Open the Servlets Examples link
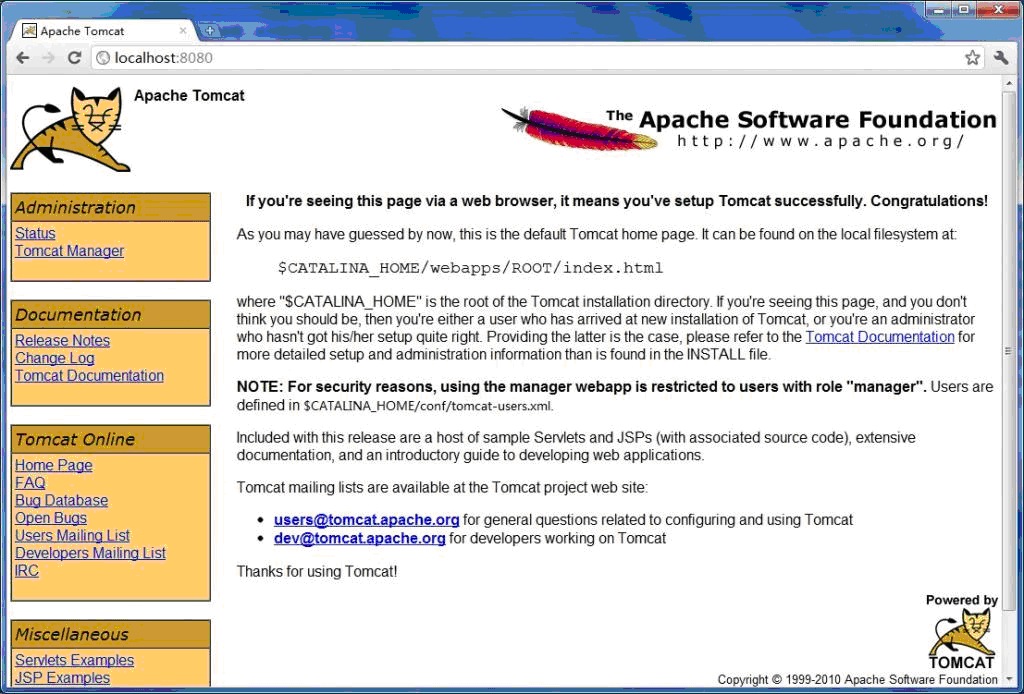This screenshot has height=694, width=1024. [74, 660]
